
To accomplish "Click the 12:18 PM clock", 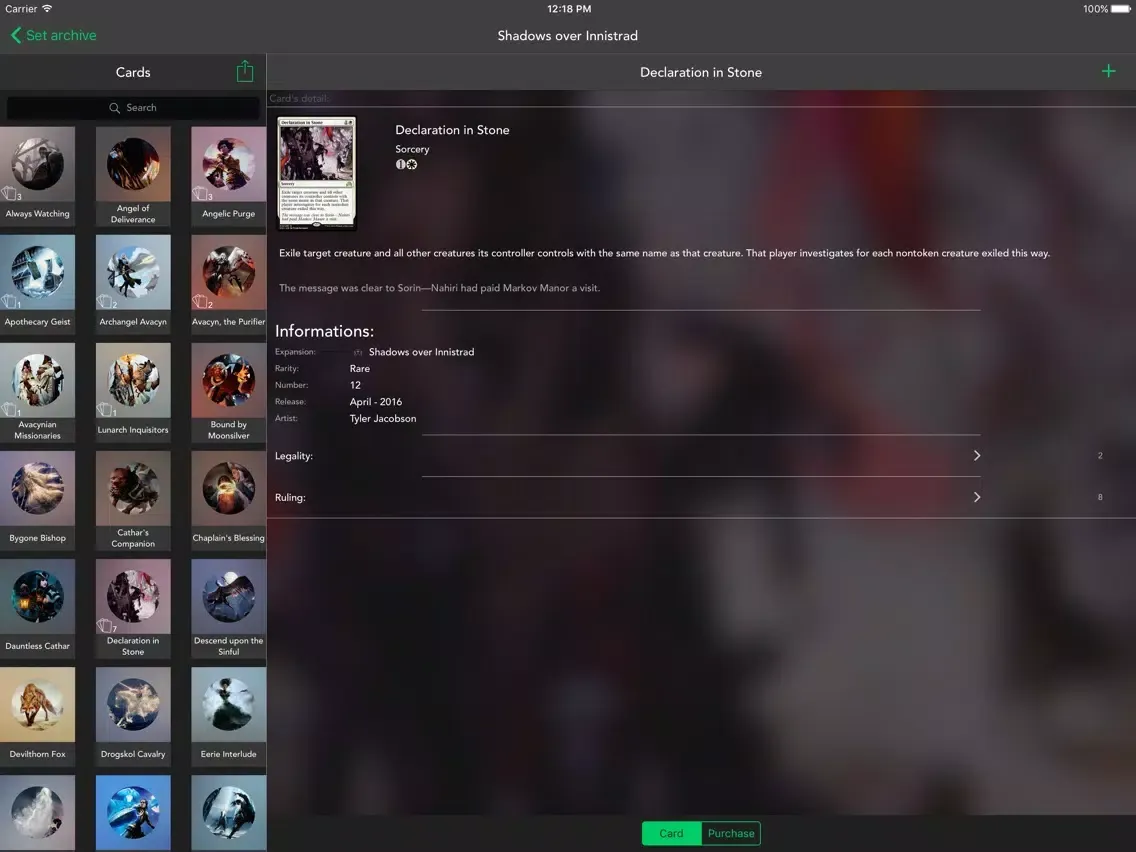I will click(x=569, y=9).
